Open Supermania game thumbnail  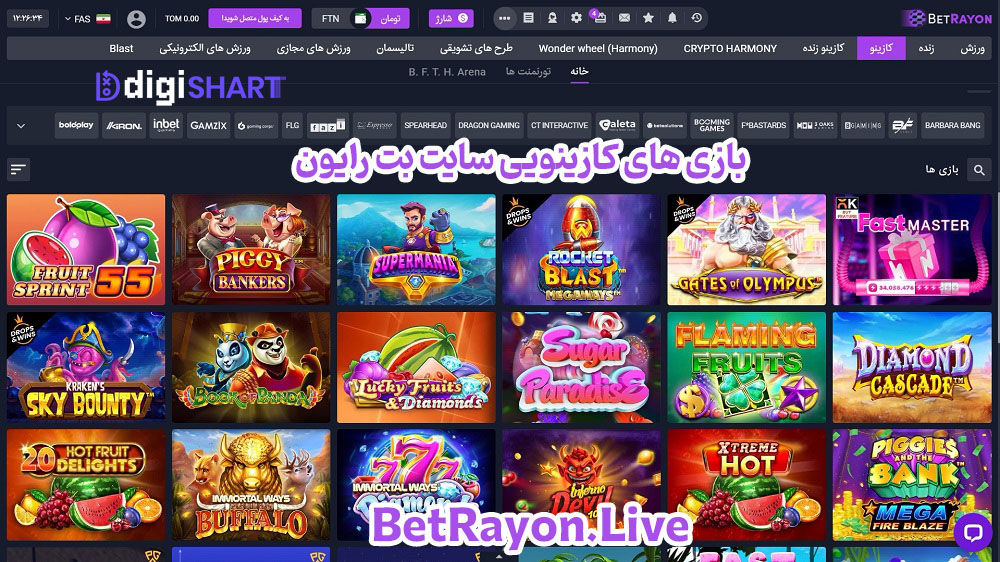[x=416, y=249]
